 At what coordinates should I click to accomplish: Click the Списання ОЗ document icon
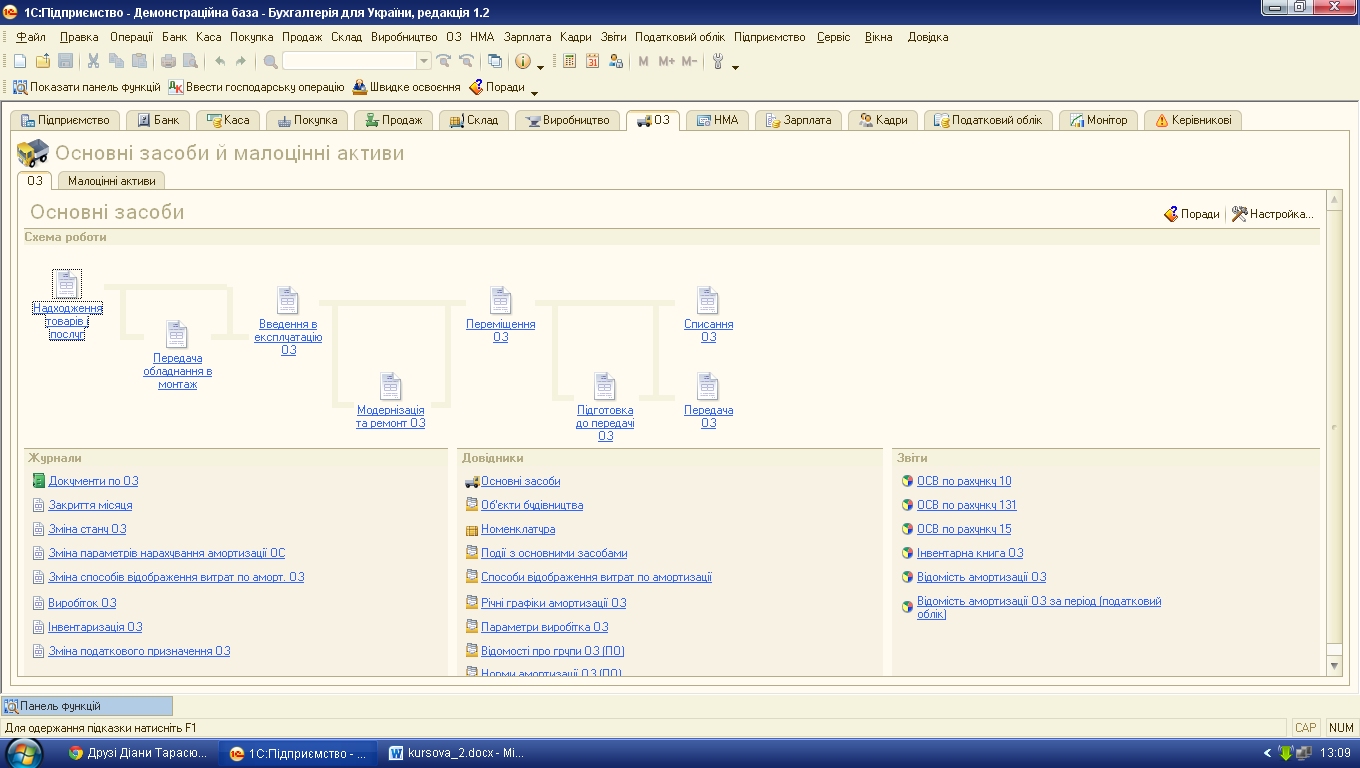click(708, 300)
